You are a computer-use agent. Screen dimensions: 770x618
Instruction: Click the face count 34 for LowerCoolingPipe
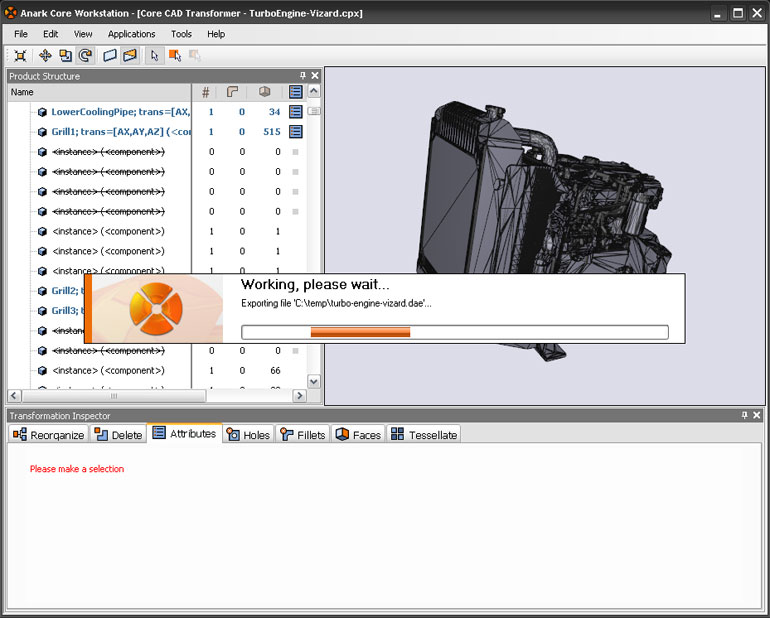(274, 112)
